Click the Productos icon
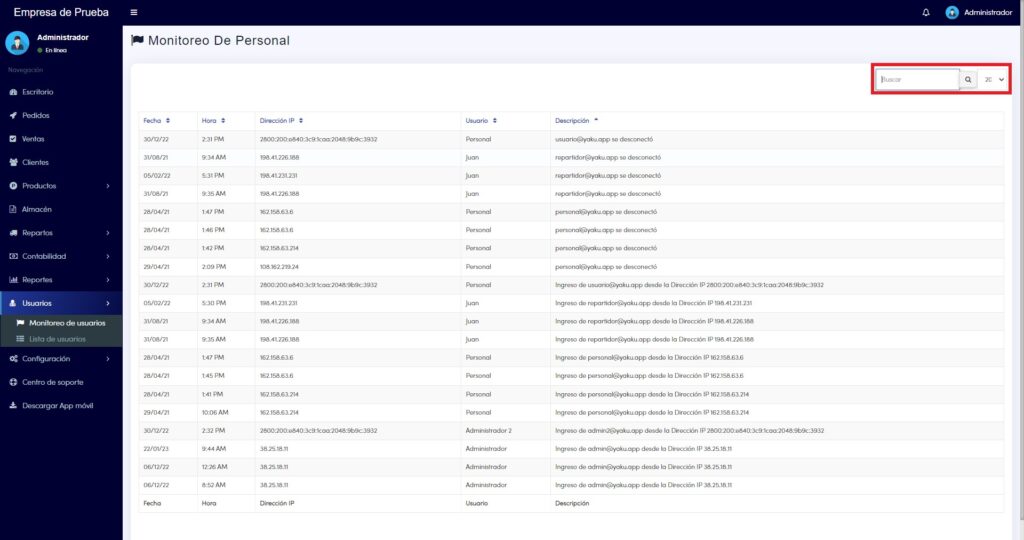 13,186
